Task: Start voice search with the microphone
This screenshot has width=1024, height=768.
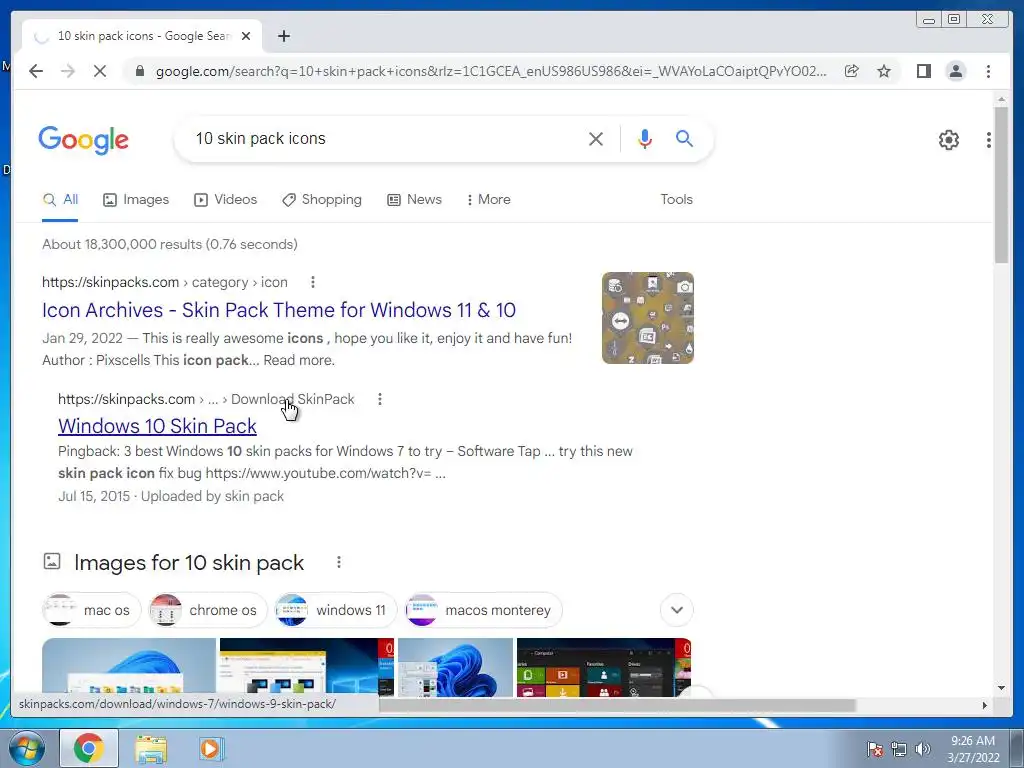Action: click(x=645, y=138)
